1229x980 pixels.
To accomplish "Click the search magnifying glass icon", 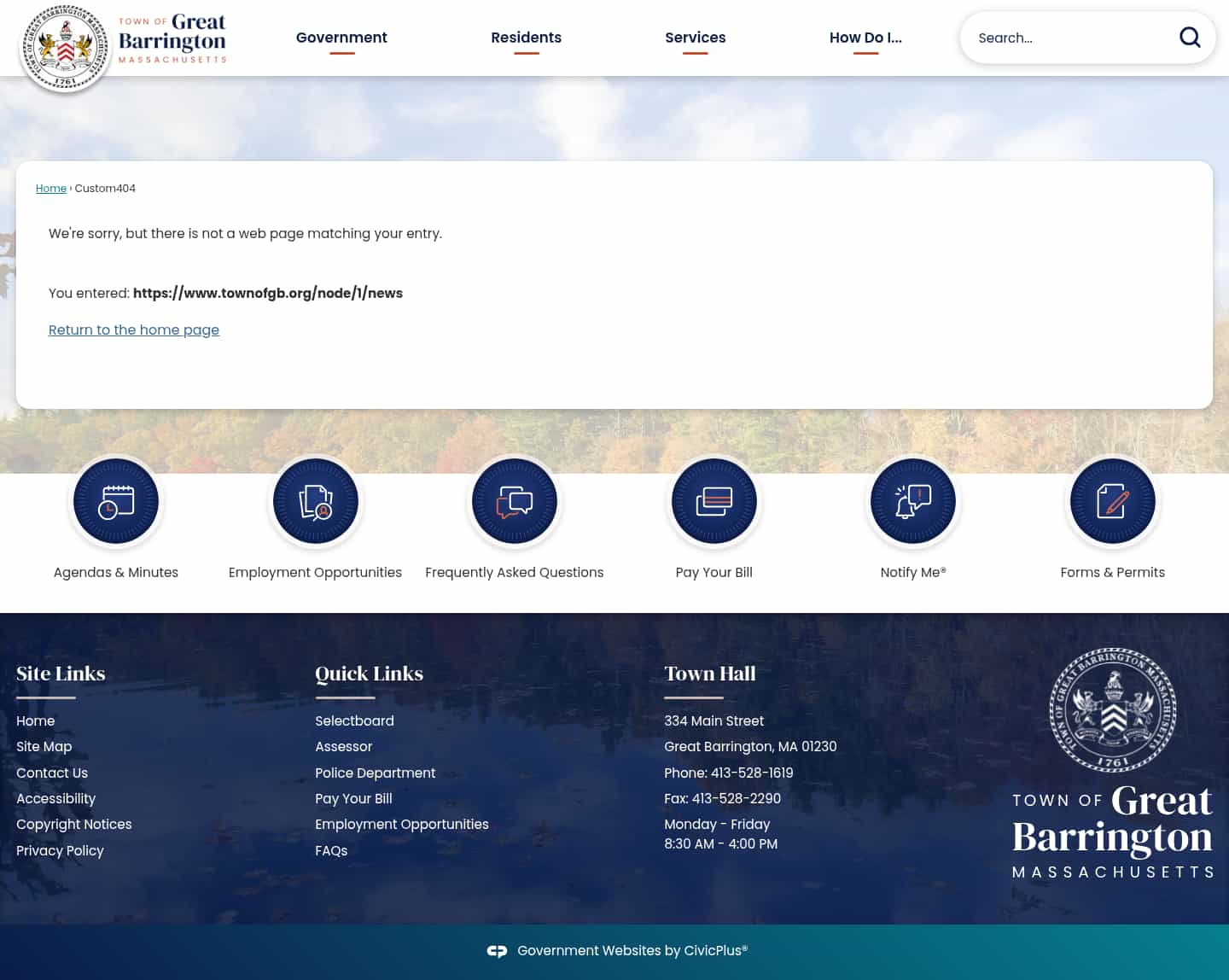I will pyautogui.click(x=1190, y=38).
